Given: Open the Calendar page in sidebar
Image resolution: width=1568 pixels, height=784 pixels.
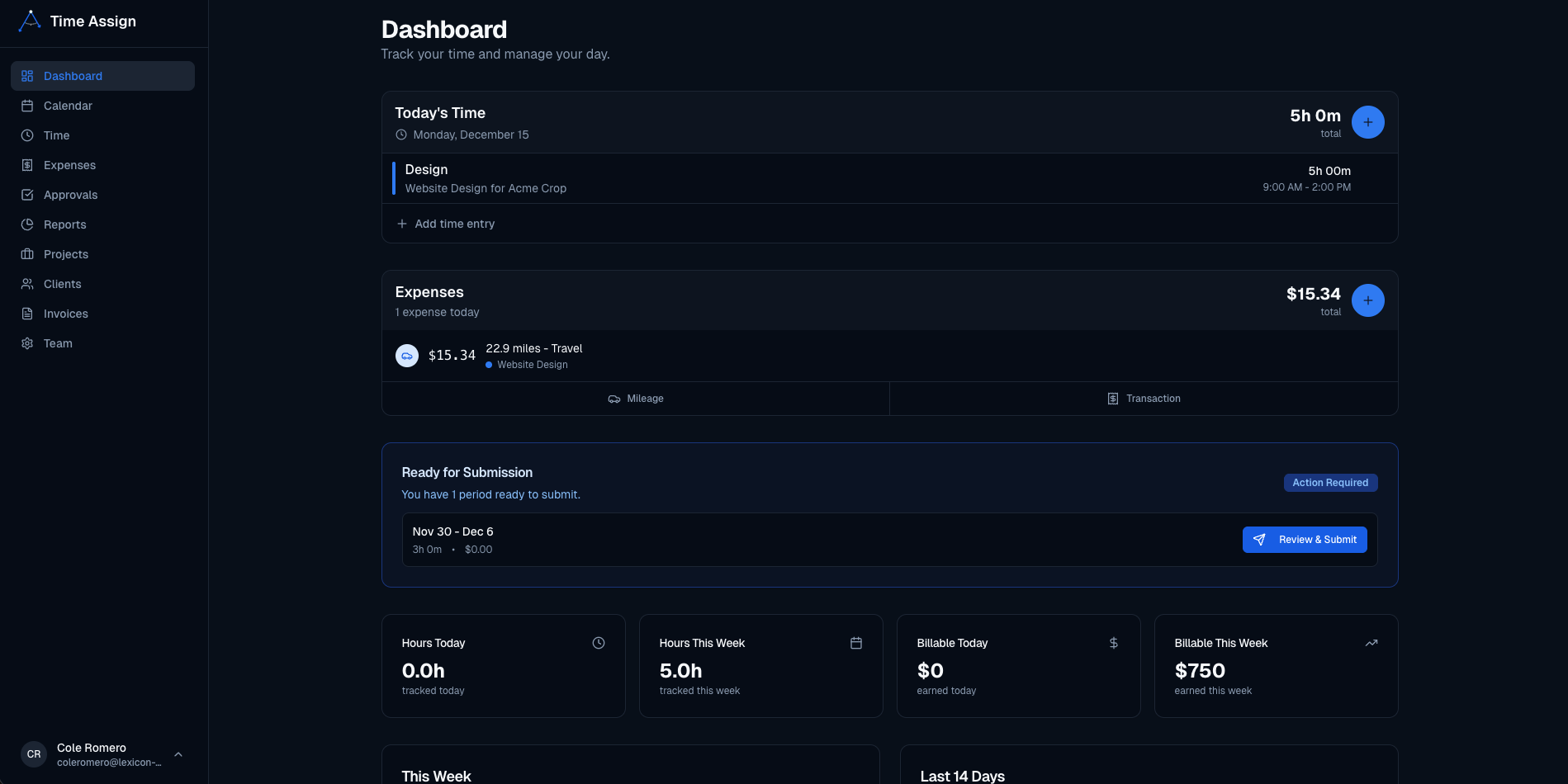Looking at the screenshot, I should pyautogui.click(x=68, y=106).
